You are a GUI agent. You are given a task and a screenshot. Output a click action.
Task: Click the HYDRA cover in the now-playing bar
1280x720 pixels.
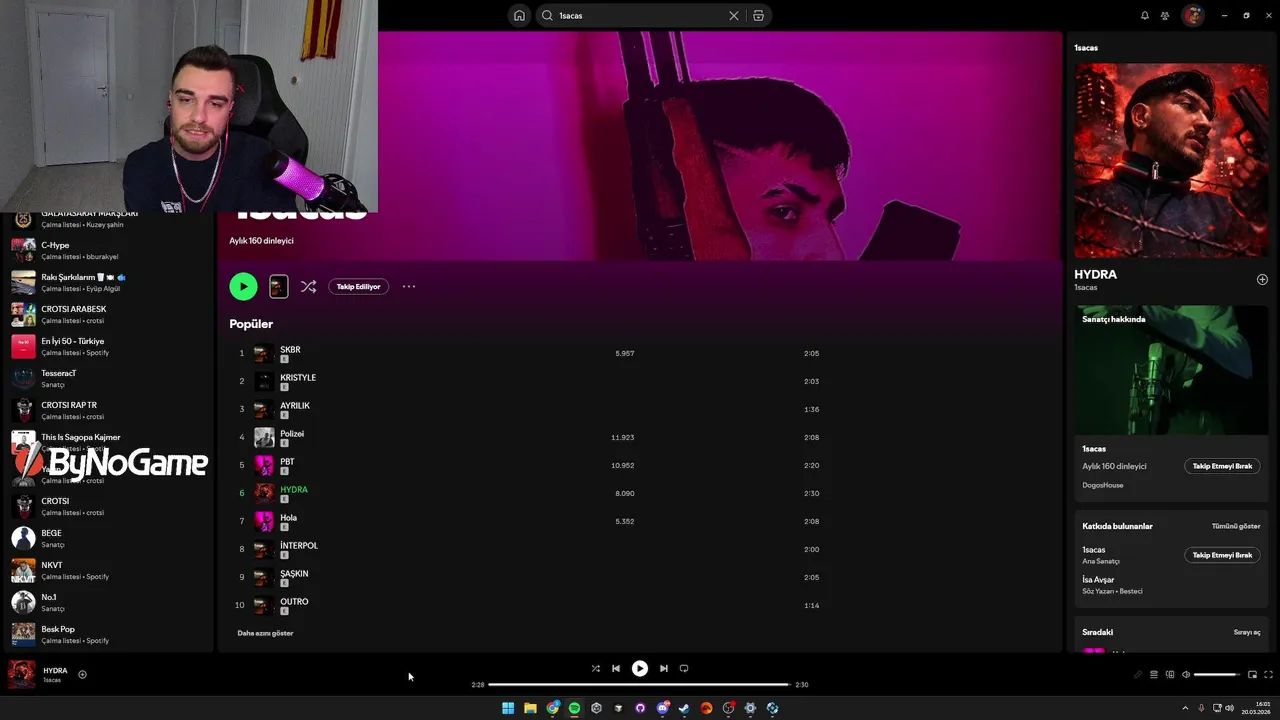point(21,675)
